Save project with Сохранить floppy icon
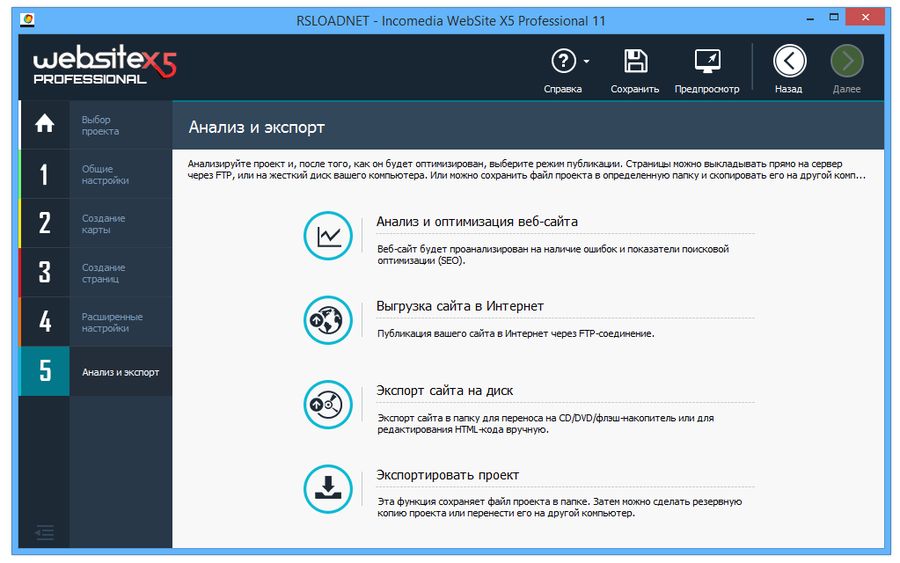Screen dimensions: 900x563 (x=635, y=61)
